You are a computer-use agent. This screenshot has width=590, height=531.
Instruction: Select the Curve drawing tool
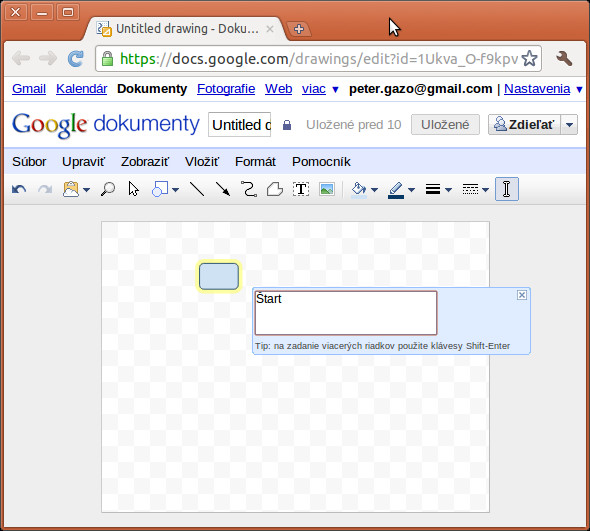pyautogui.click(x=249, y=189)
